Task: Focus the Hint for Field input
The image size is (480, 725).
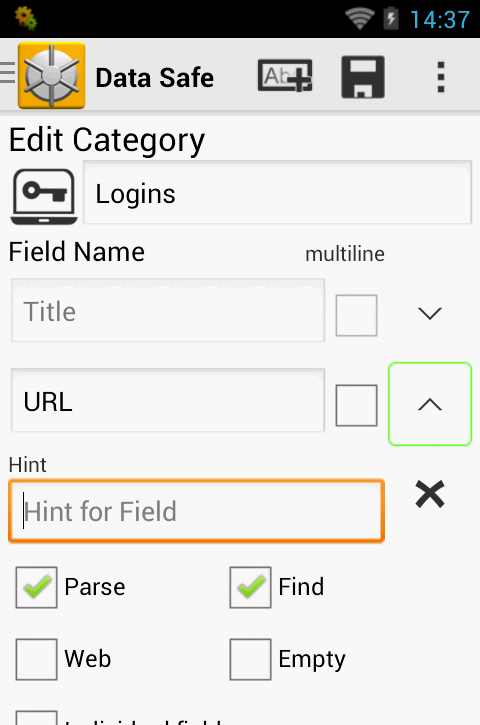Action: tap(197, 511)
